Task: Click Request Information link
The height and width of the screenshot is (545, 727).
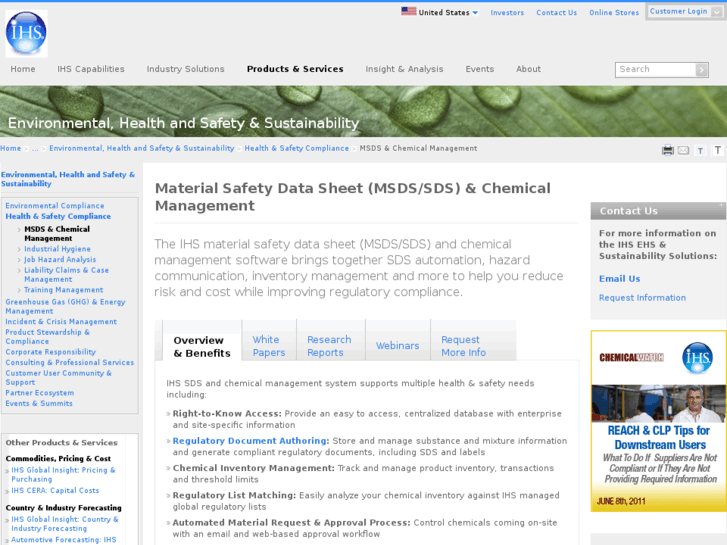Action: [x=642, y=298]
